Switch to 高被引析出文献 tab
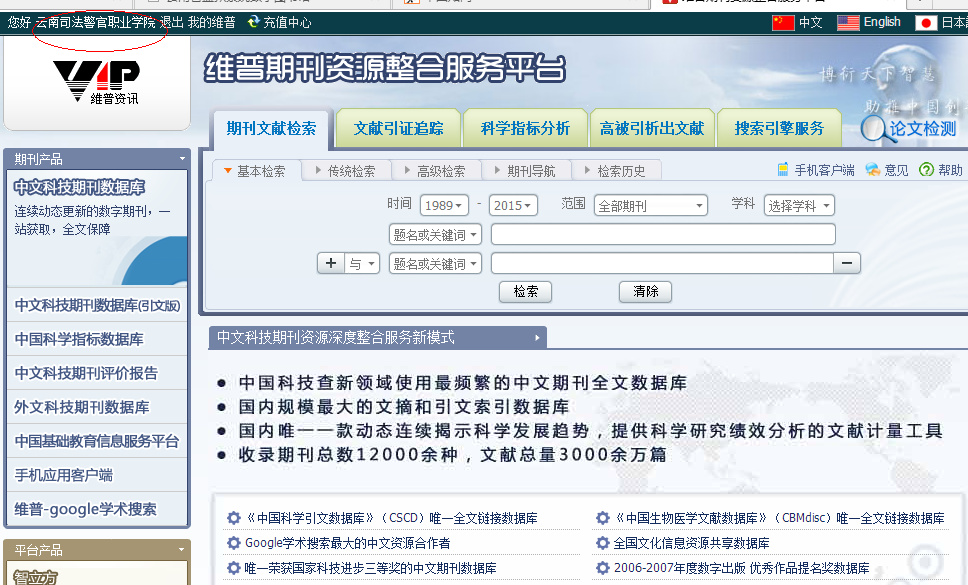968x585 pixels. pos(652,128)
